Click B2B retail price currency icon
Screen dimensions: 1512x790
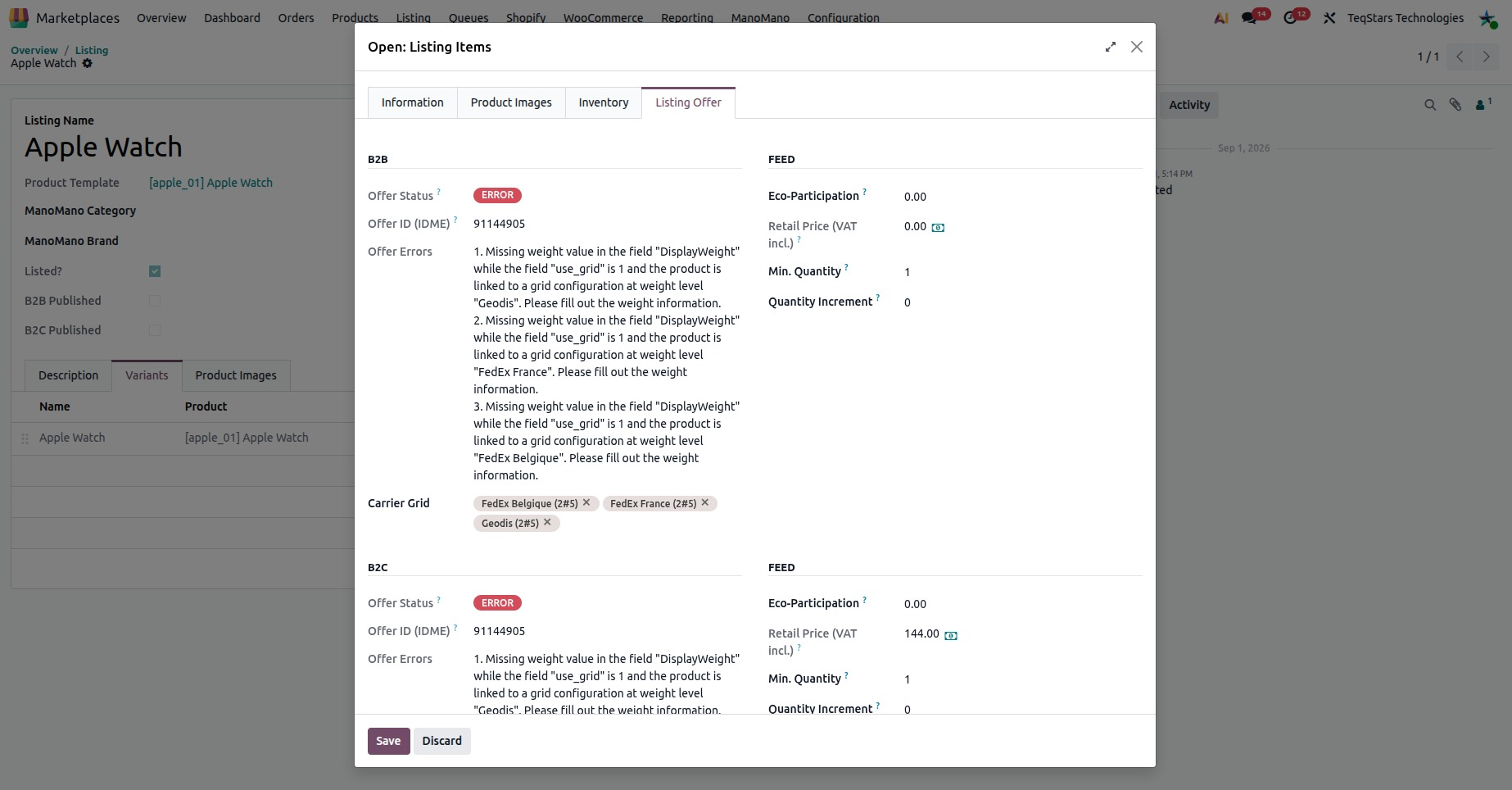[938, 227]
